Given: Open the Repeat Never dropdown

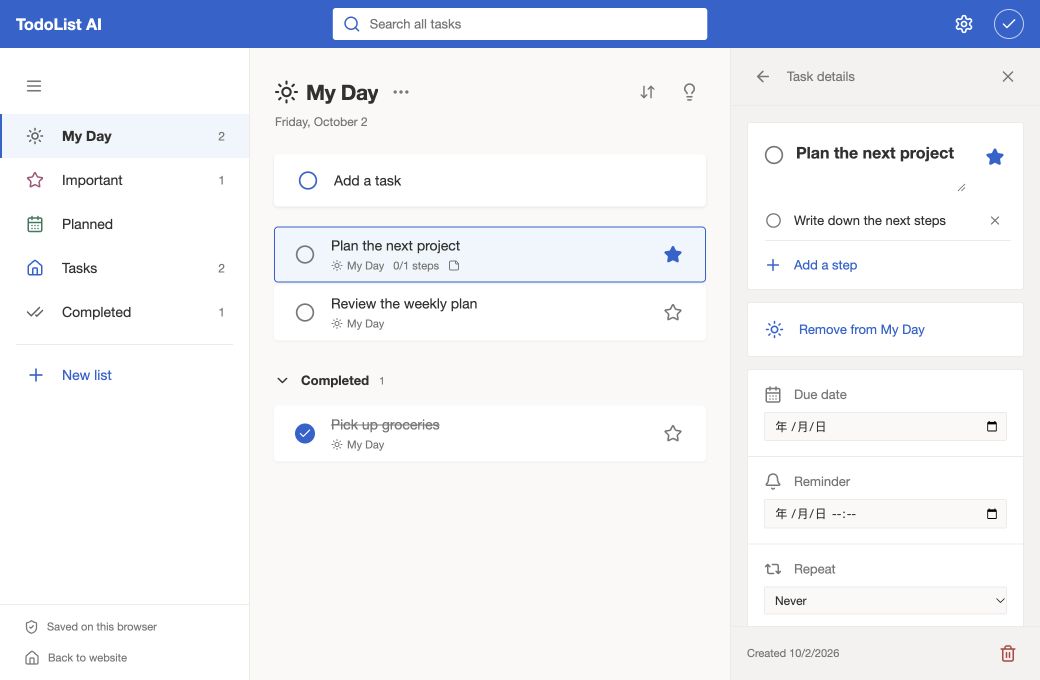Looking at the screenshot, I should [885, 601].
